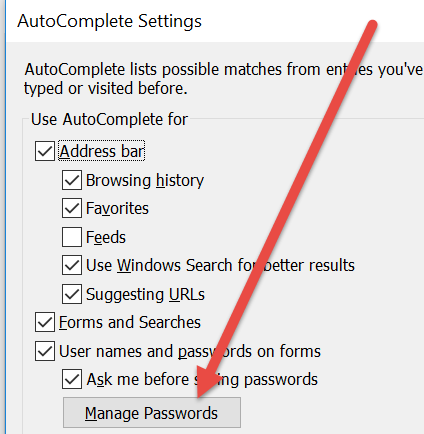Click the AutoComplete description paragraph text
Viewport: 424px width, 434px height.
[223, 79]
